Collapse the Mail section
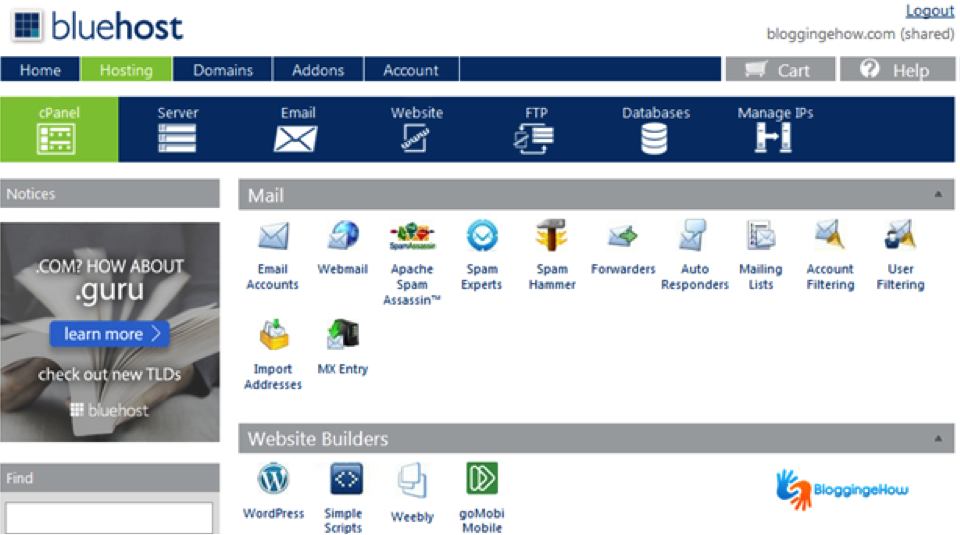This screenshot has width=960, height=535. tap(937, 195)
